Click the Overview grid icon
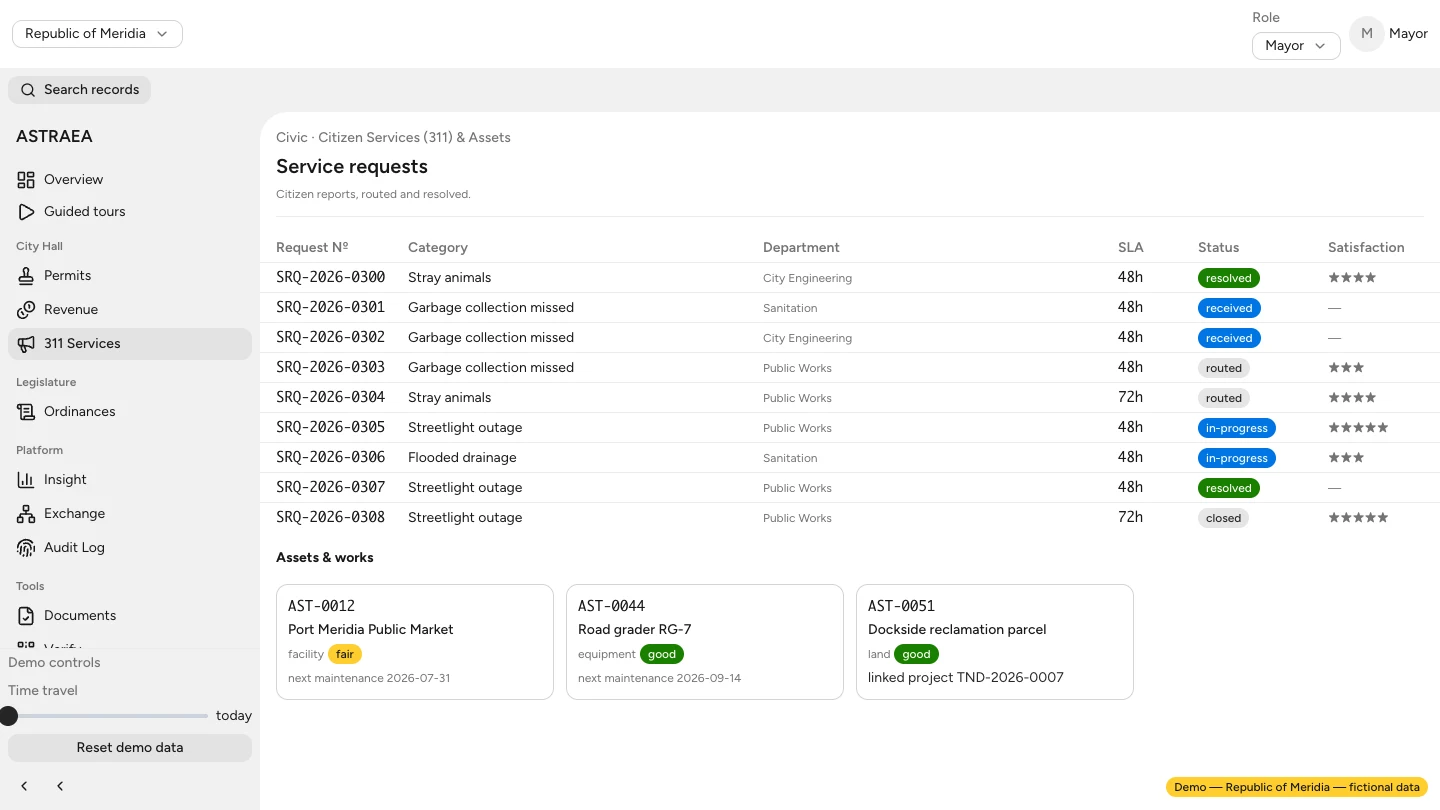Image resolution: width=1440 pixels, height=810 pixels. pos(26,180)
